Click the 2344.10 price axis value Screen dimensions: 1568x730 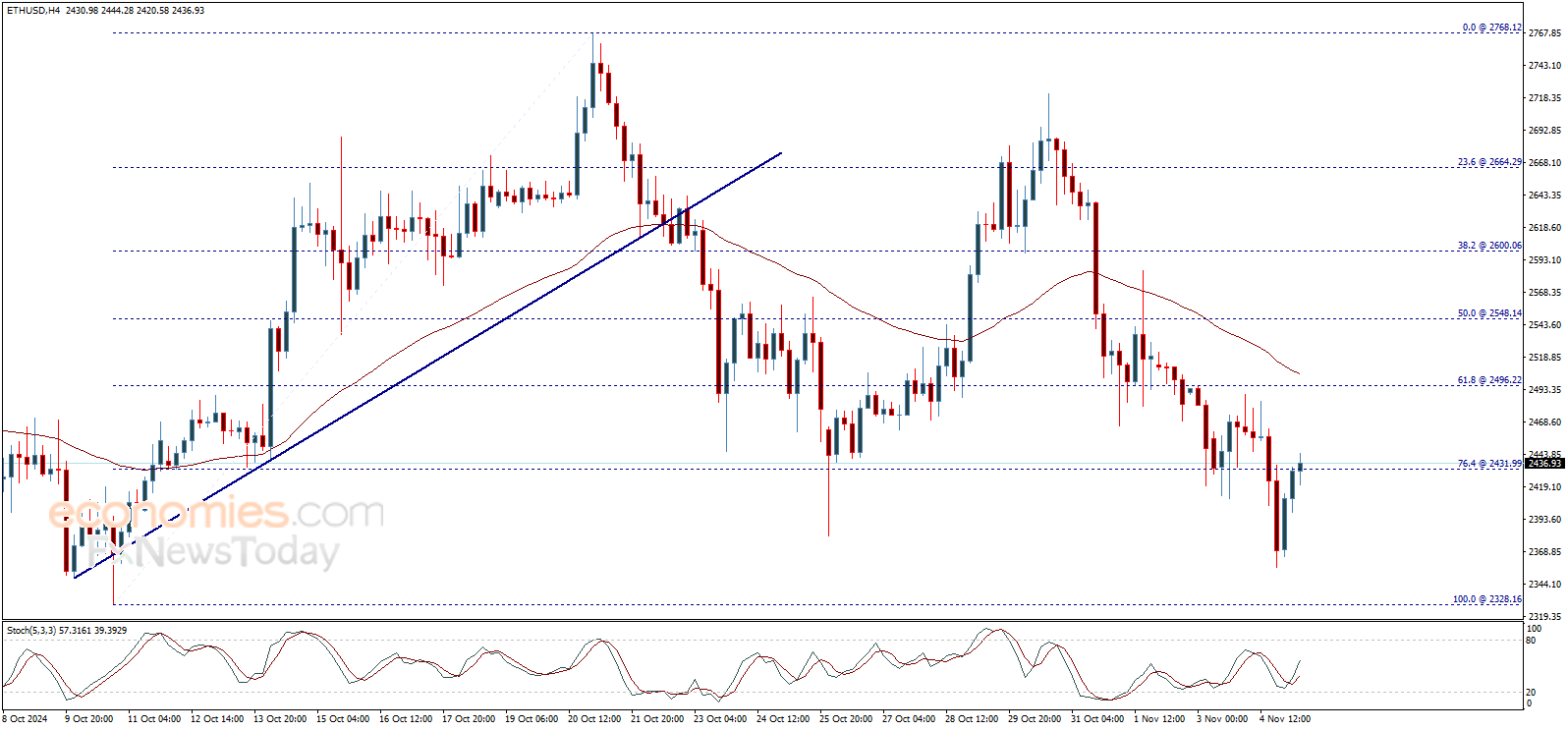pos(1544,585)
